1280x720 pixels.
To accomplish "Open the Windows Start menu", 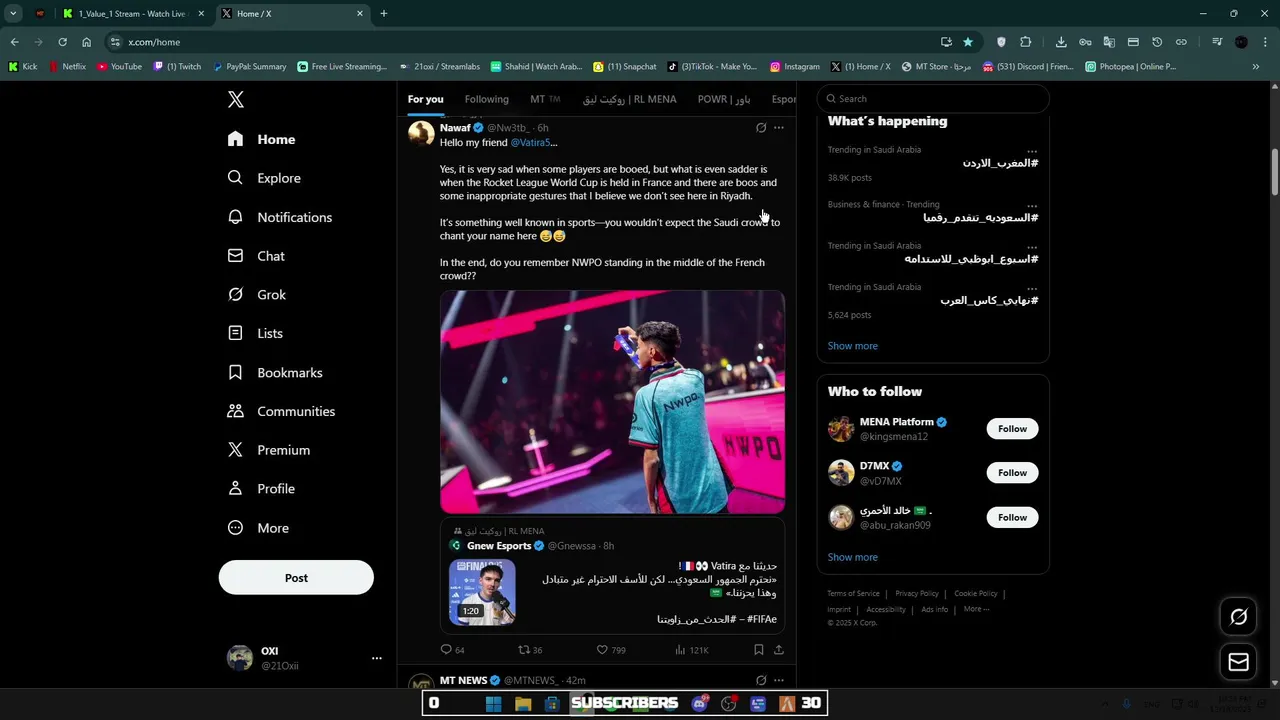I will 493,704.
